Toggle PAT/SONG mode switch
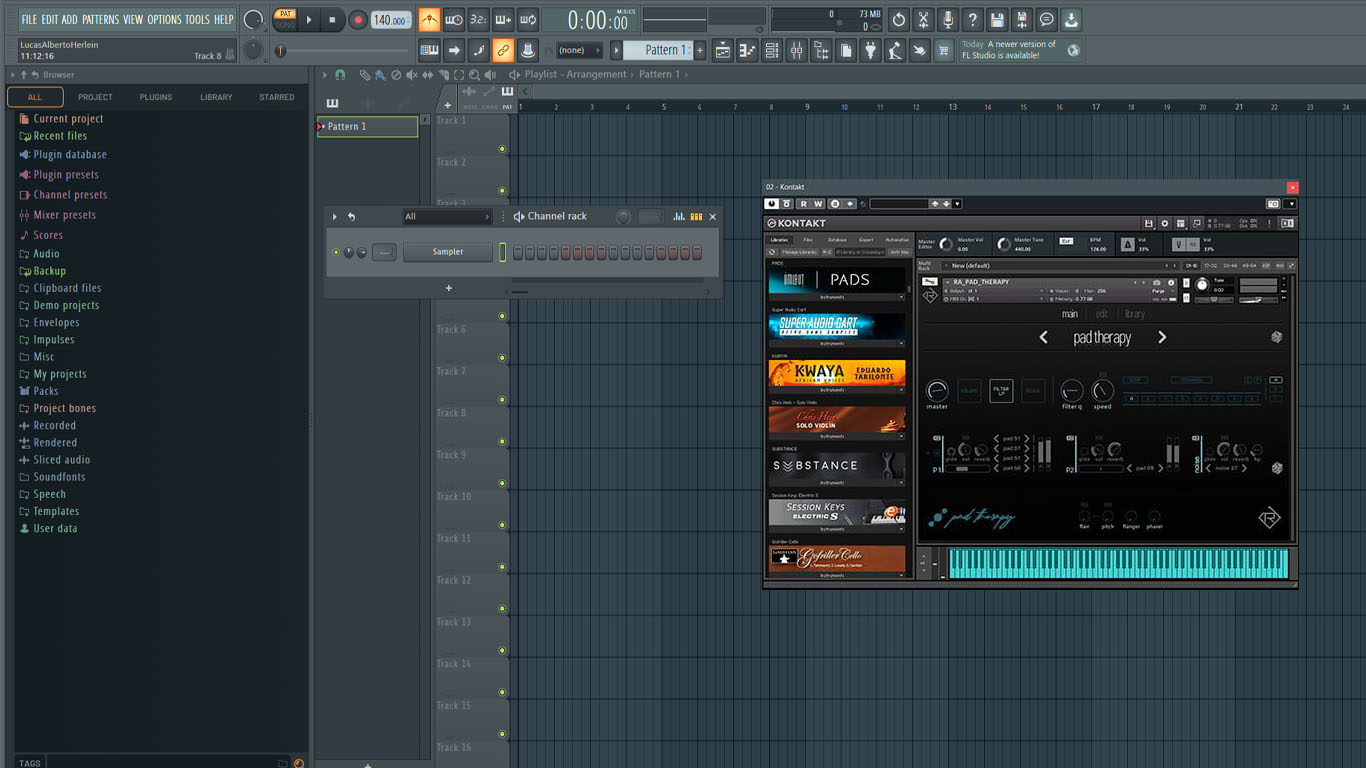This screenshot has height=768, width=1366. pos(286,19)
